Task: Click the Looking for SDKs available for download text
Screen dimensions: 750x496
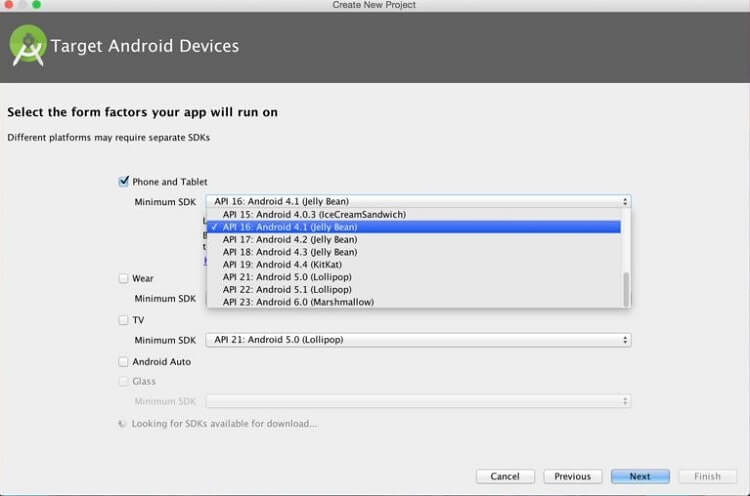Action: (224, 424)
